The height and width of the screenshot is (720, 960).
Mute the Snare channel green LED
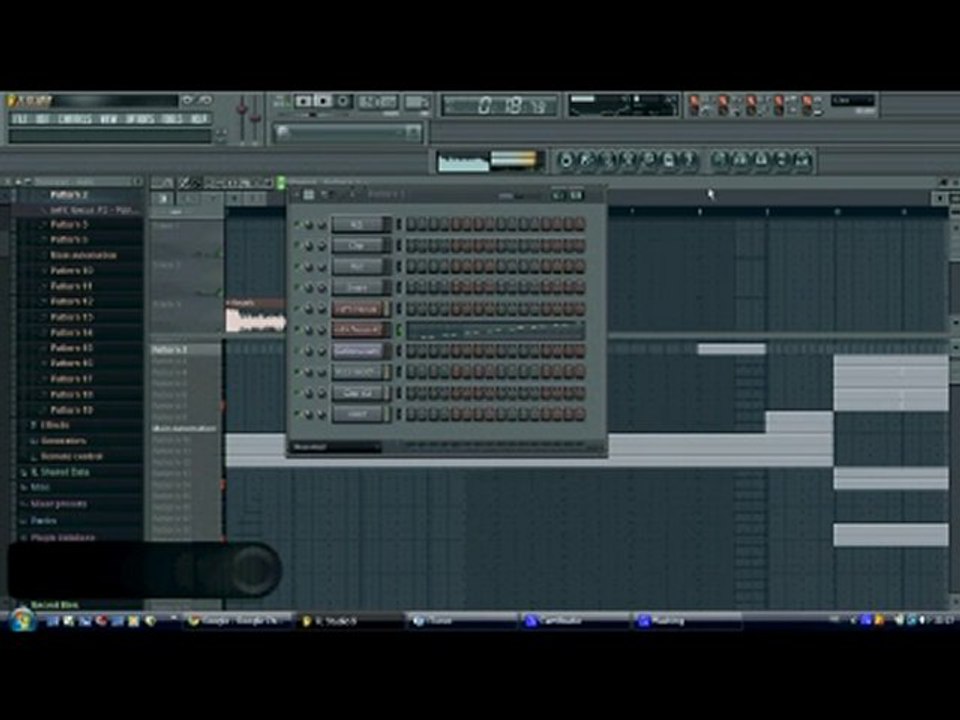click(297, 287)
